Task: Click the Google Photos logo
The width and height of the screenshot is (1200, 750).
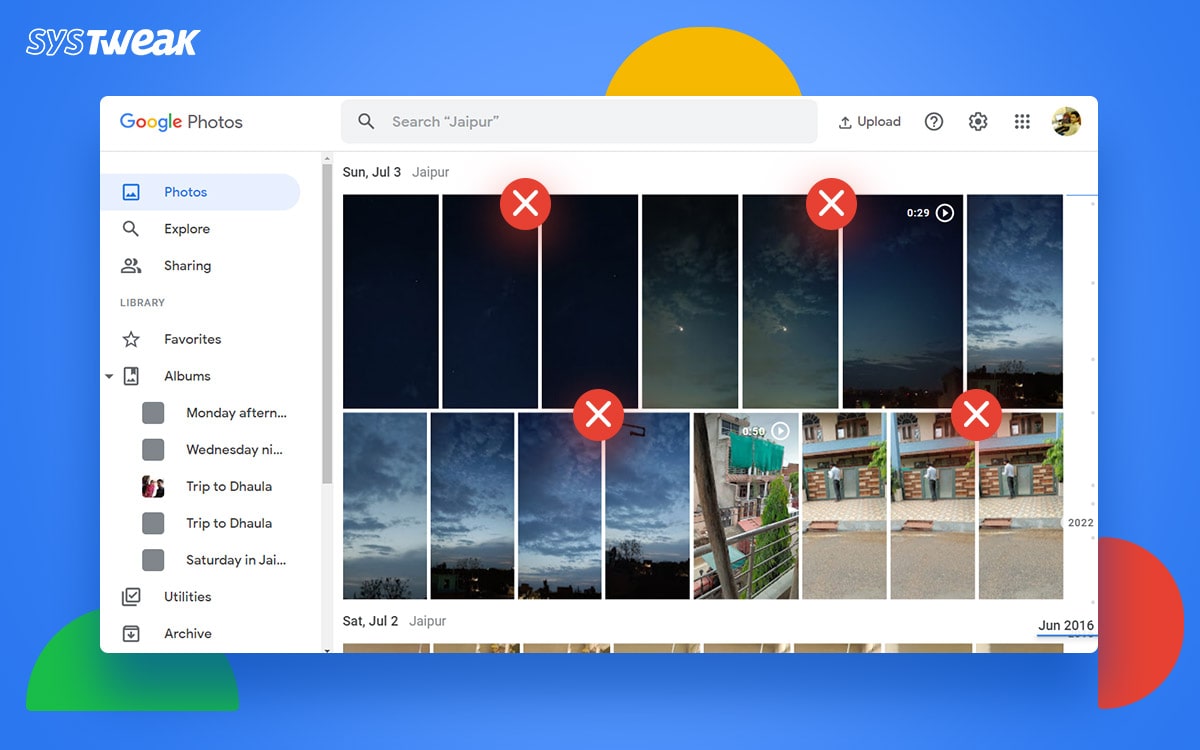Action: point(180,121)
